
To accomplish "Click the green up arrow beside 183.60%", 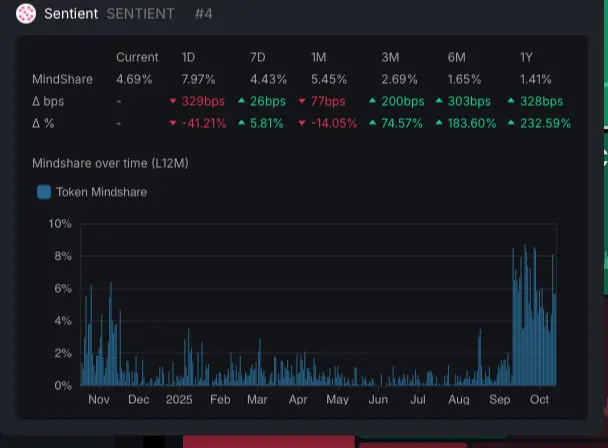I will pyautogui.click(x=439, y=123).
